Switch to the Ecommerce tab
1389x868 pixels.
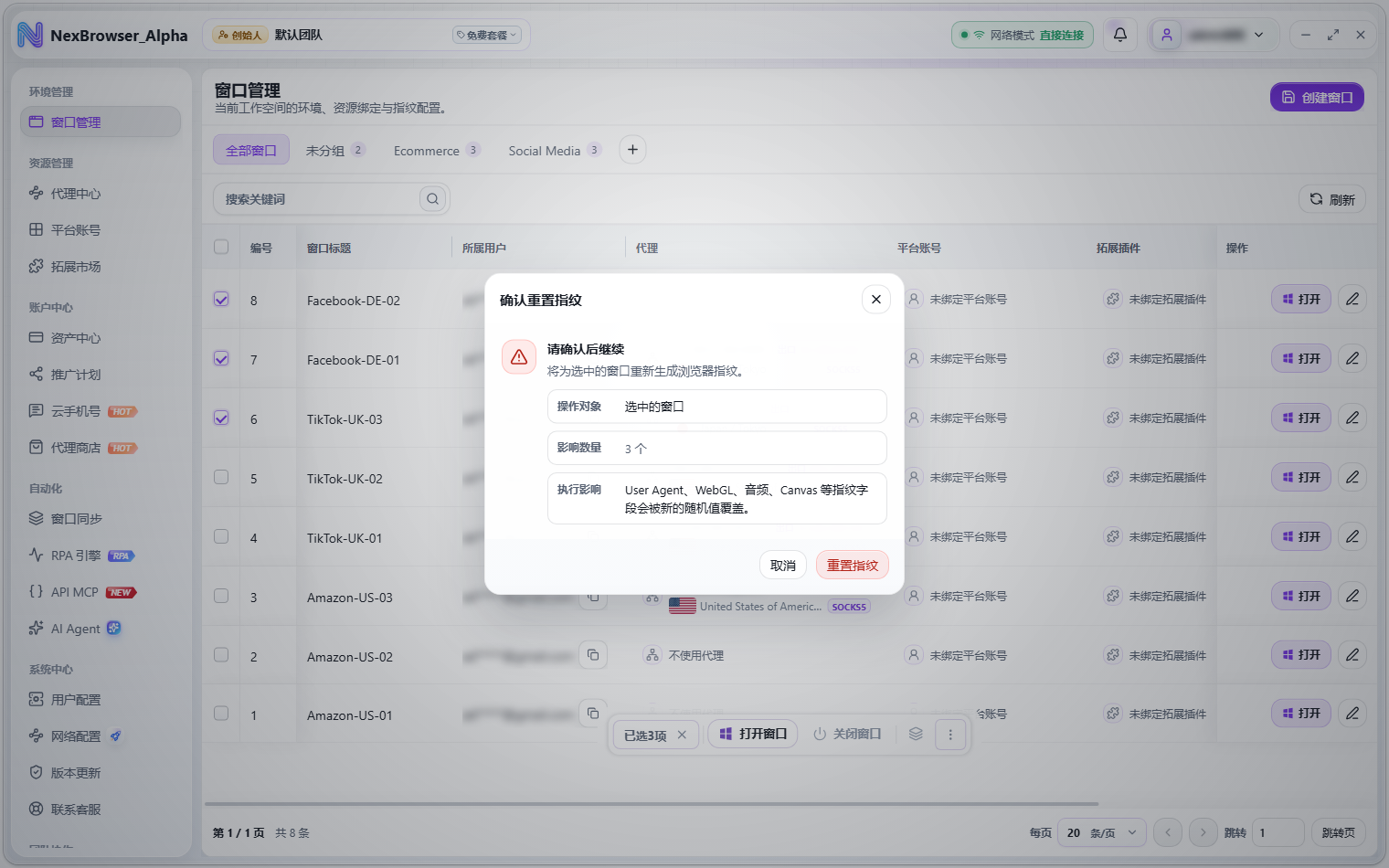click(x=436, y=150)
